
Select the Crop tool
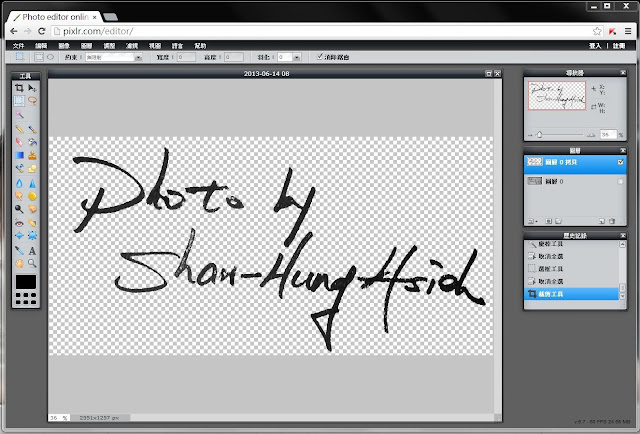19,88
